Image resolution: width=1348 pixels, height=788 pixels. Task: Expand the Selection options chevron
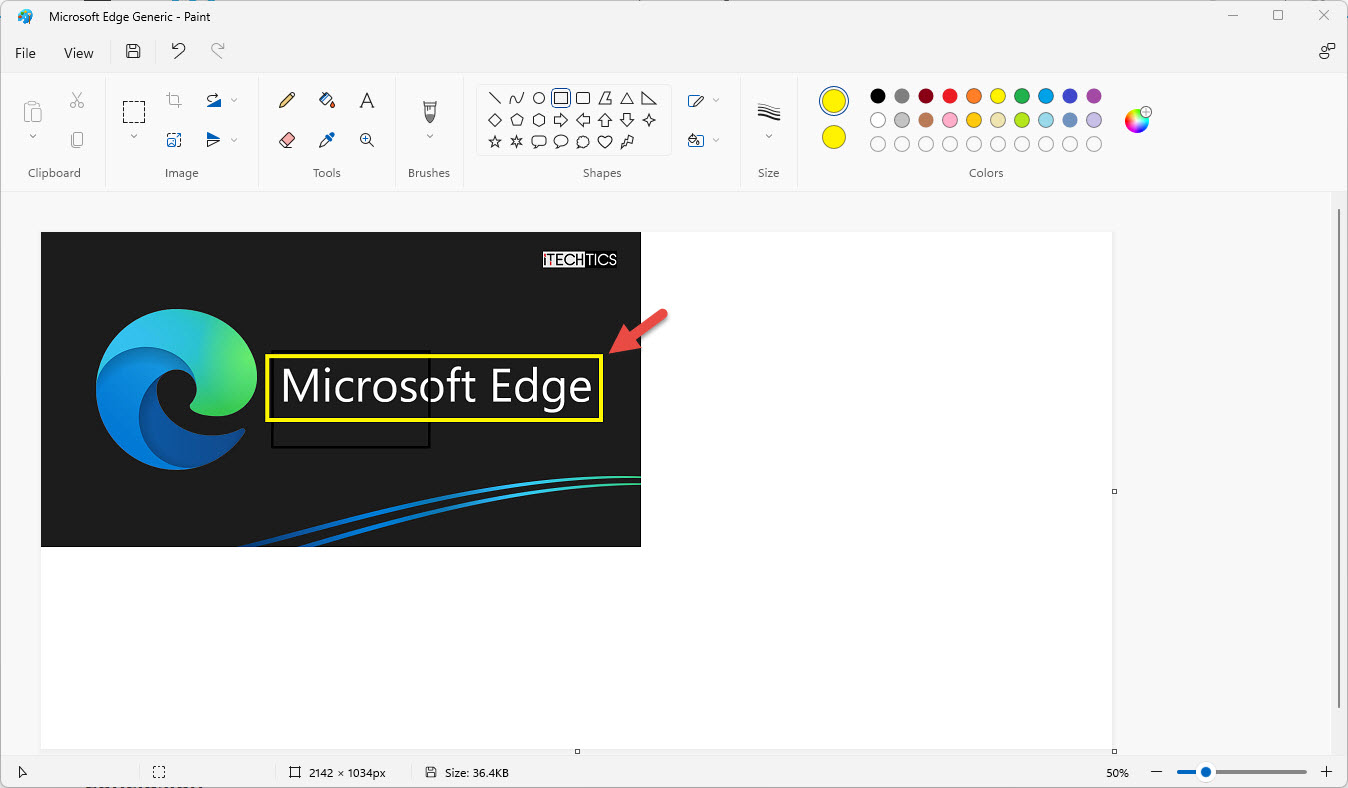(134, 137)
